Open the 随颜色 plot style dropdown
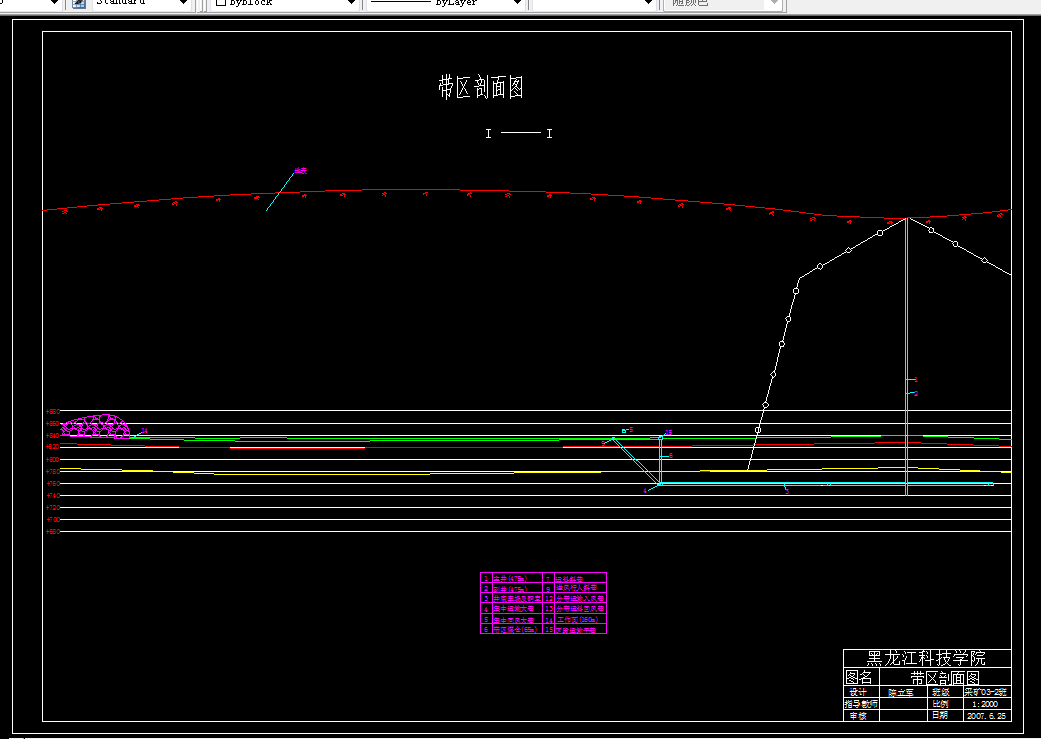The image size is (1041, 739). [773, 3]
